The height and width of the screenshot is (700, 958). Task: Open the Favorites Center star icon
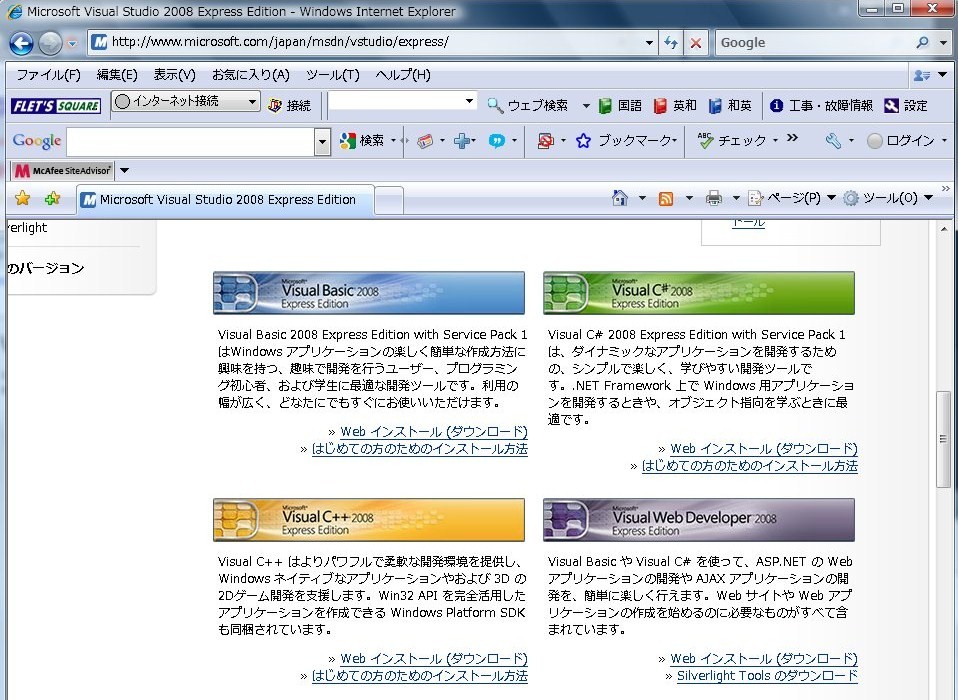[23, 198]
